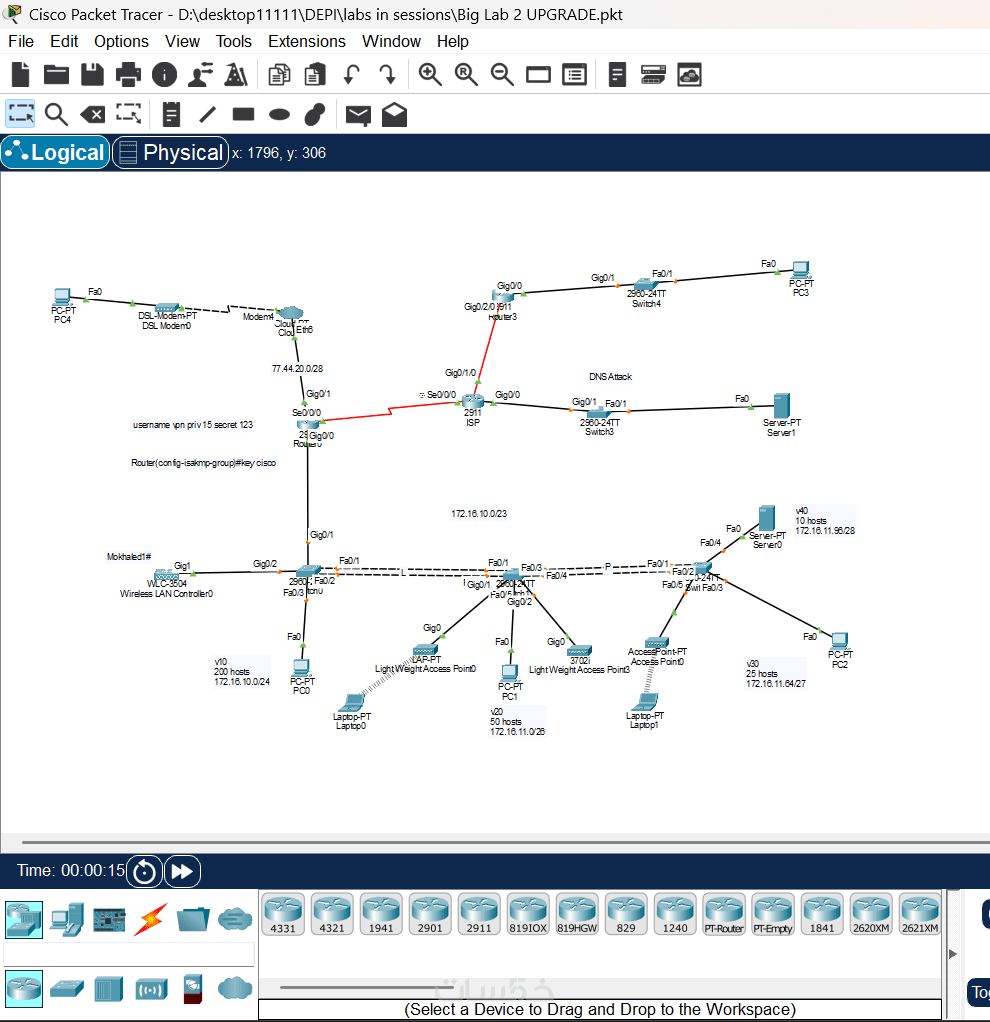Open the custom devices dialog icon

point(574,74)
